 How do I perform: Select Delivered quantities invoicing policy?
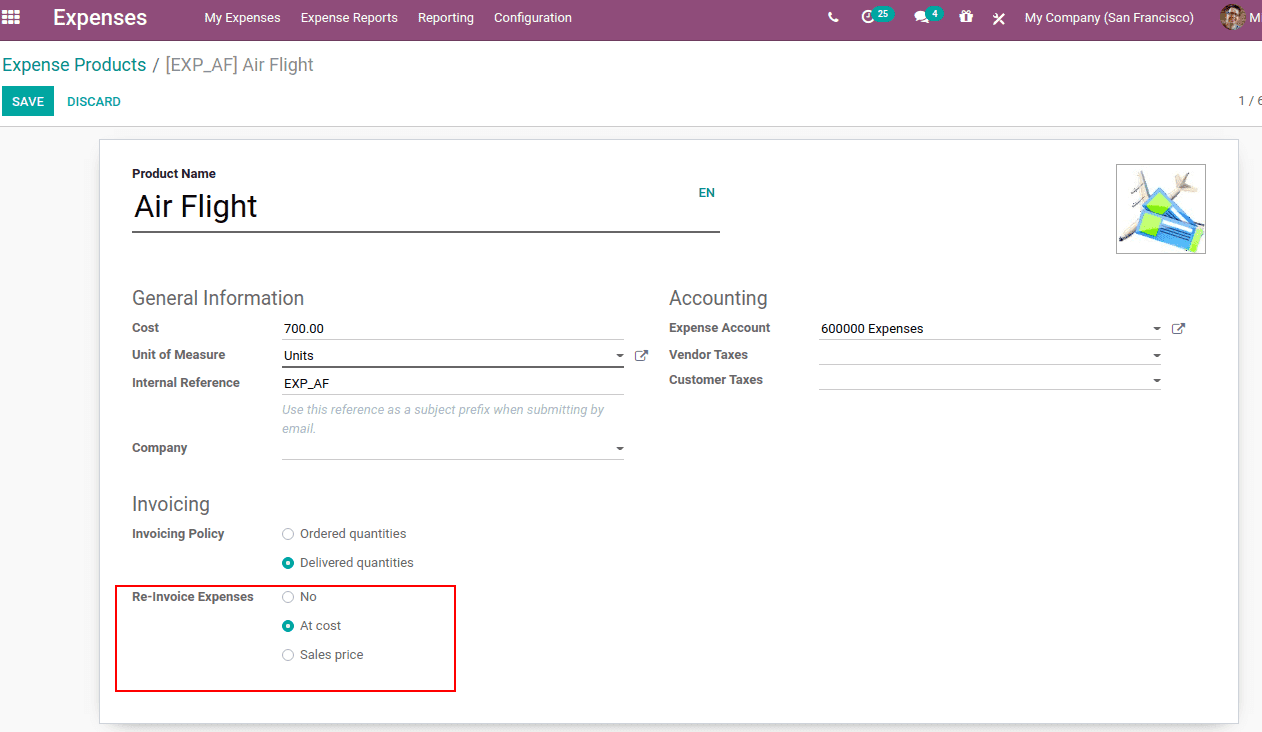tap(288, 563)
